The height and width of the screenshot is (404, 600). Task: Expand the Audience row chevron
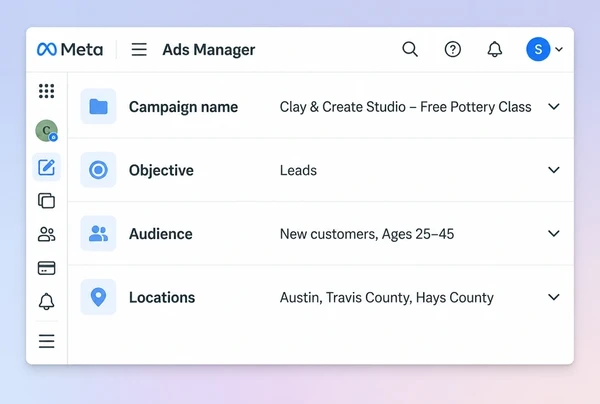tap(554, 233)
